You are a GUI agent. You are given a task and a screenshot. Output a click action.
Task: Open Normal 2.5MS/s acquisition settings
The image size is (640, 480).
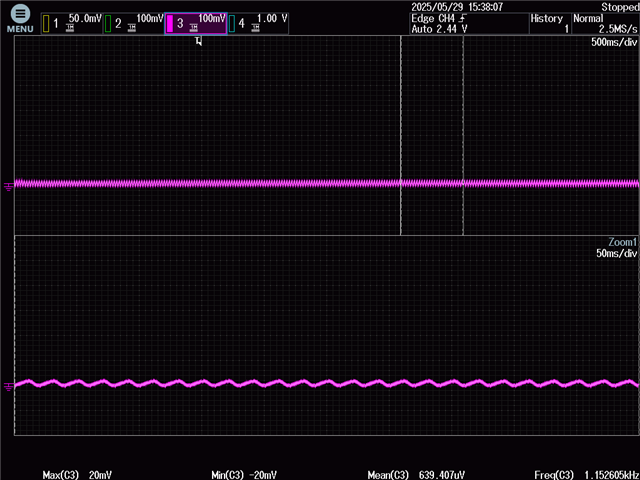point(606,24)
